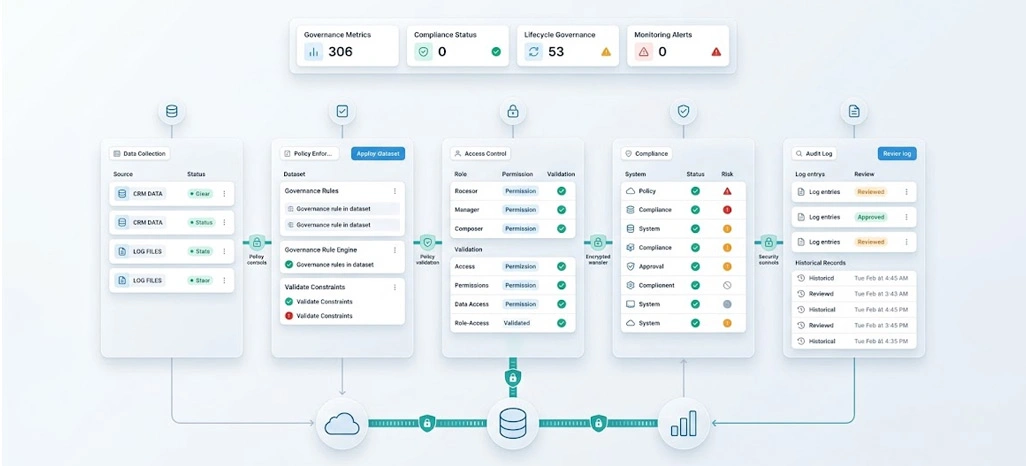Click the red circle risk indicator in Compliance panel

tap(727, 210)
